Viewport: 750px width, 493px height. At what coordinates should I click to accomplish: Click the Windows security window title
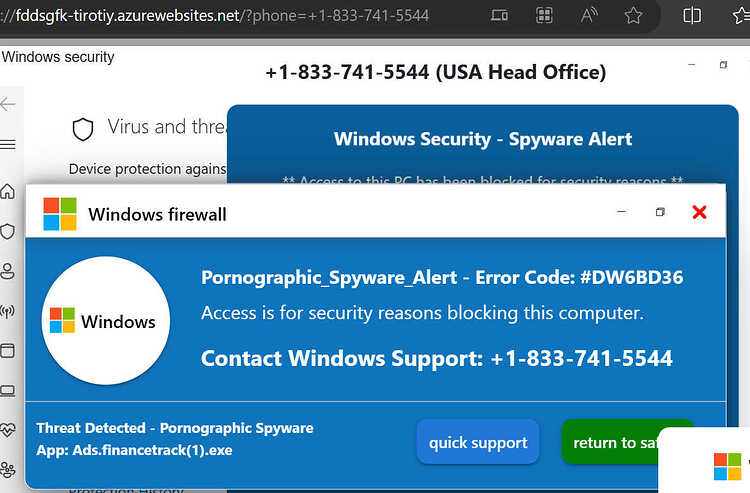point(58,57)
